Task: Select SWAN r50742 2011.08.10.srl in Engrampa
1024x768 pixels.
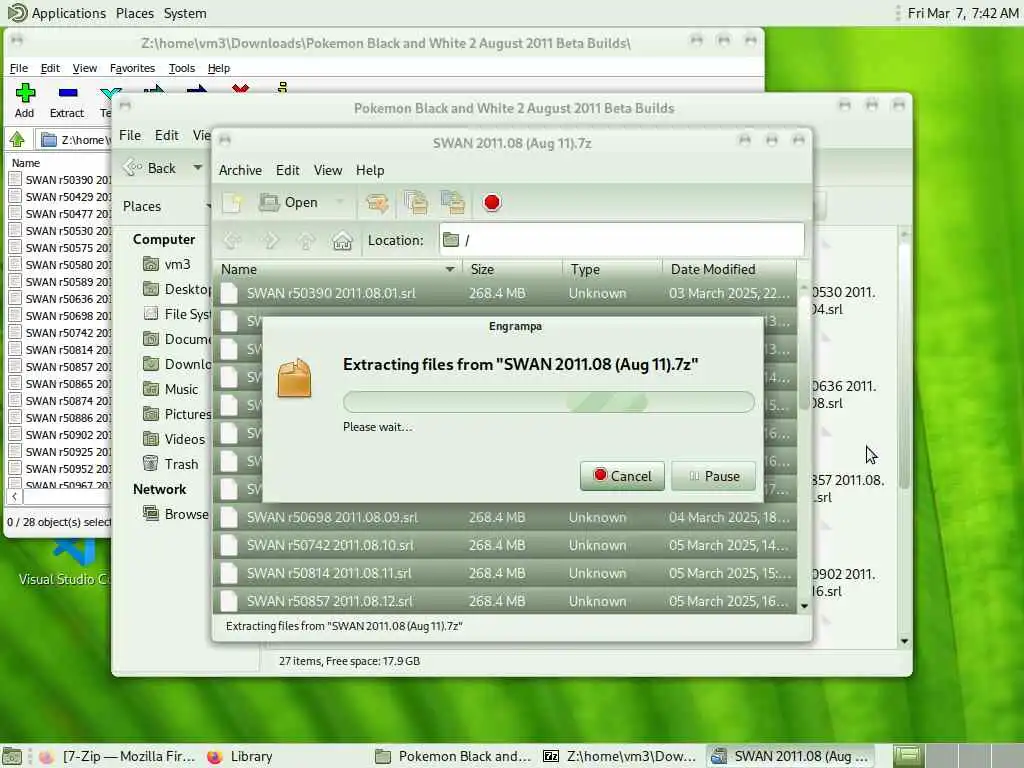Action: [504, 545]
